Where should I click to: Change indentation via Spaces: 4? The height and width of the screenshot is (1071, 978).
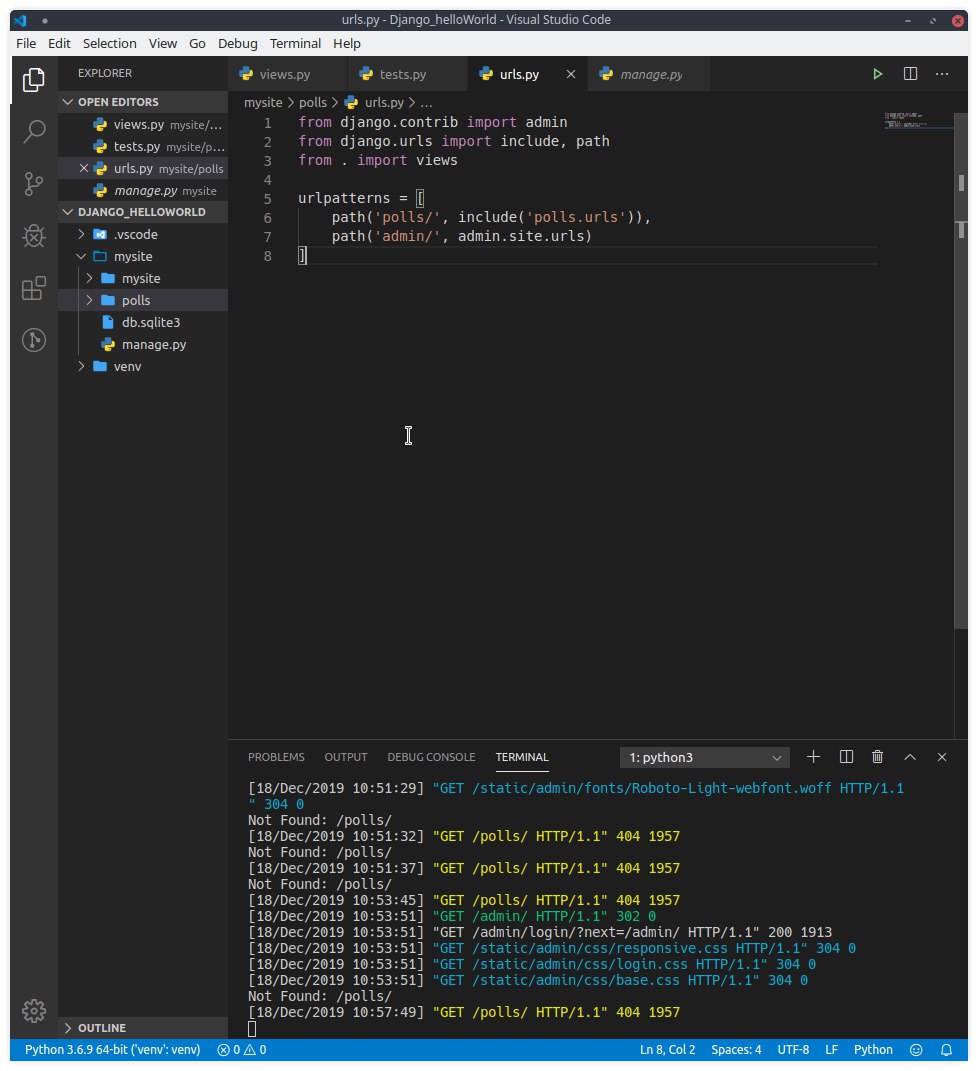[736, 1050]
